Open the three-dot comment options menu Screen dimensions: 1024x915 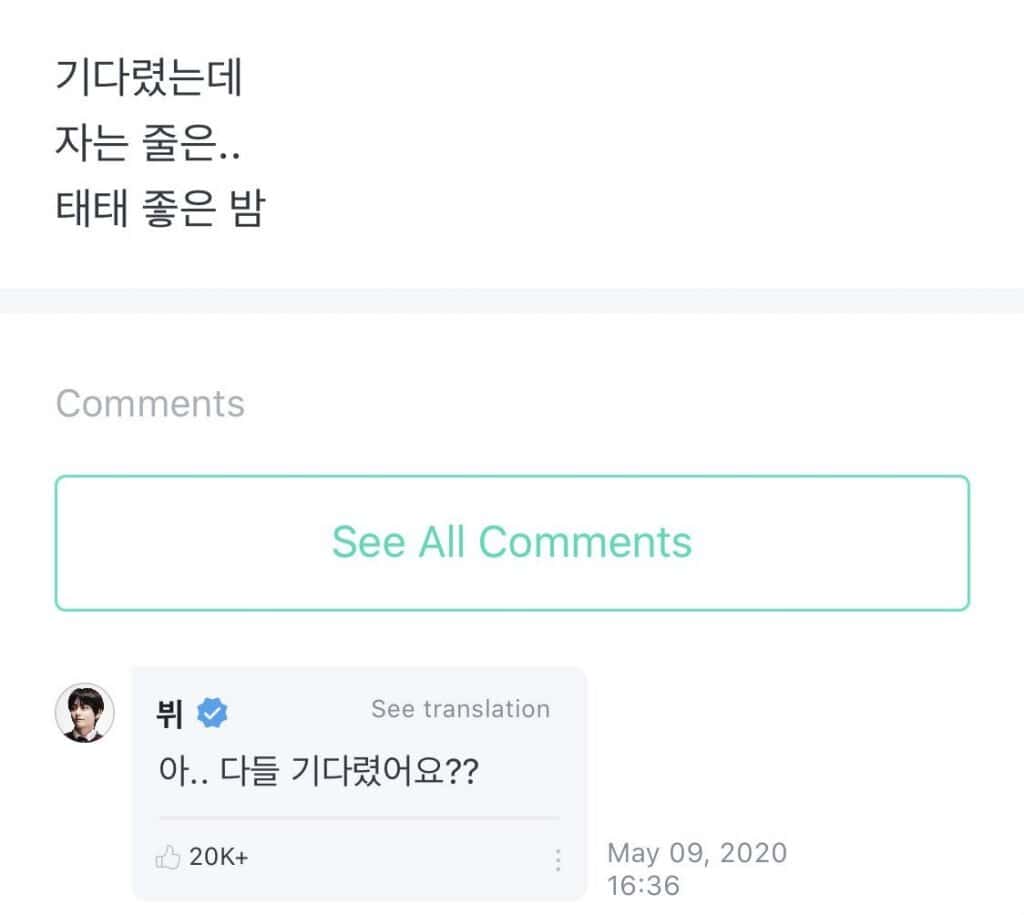tap(557, 860)
